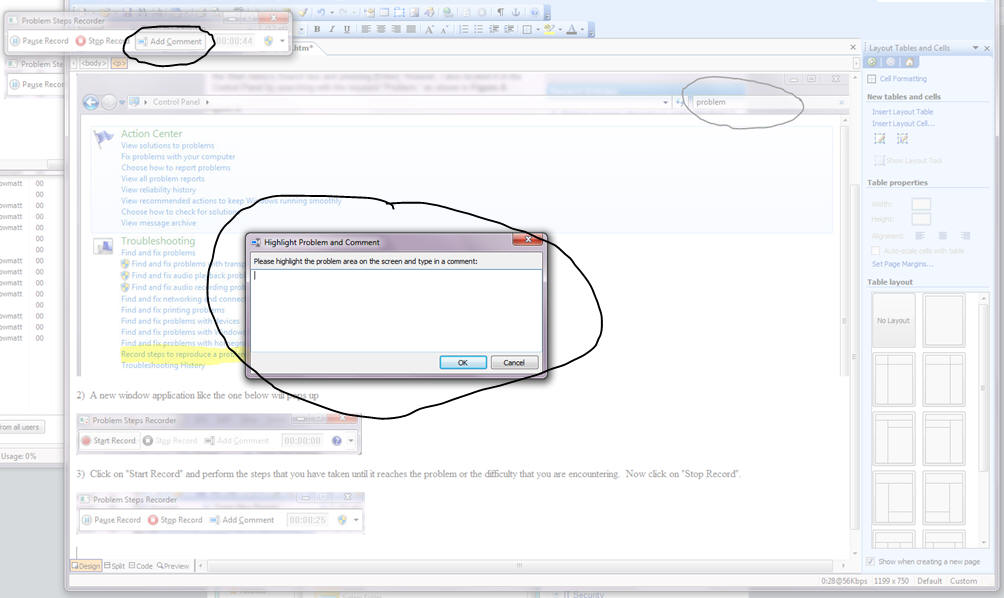Expand the formatting toolbar options handle
Screen dimensions: 1004x598
pos(590,29)
